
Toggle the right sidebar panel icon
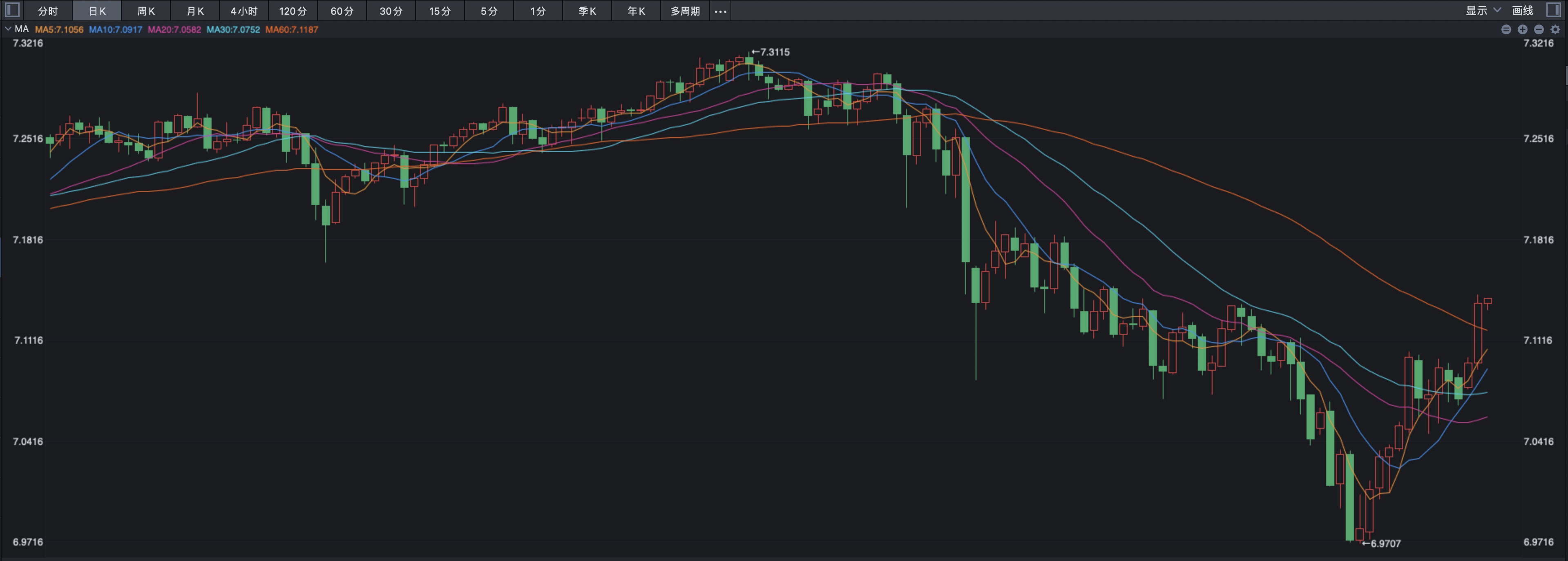1554,10
